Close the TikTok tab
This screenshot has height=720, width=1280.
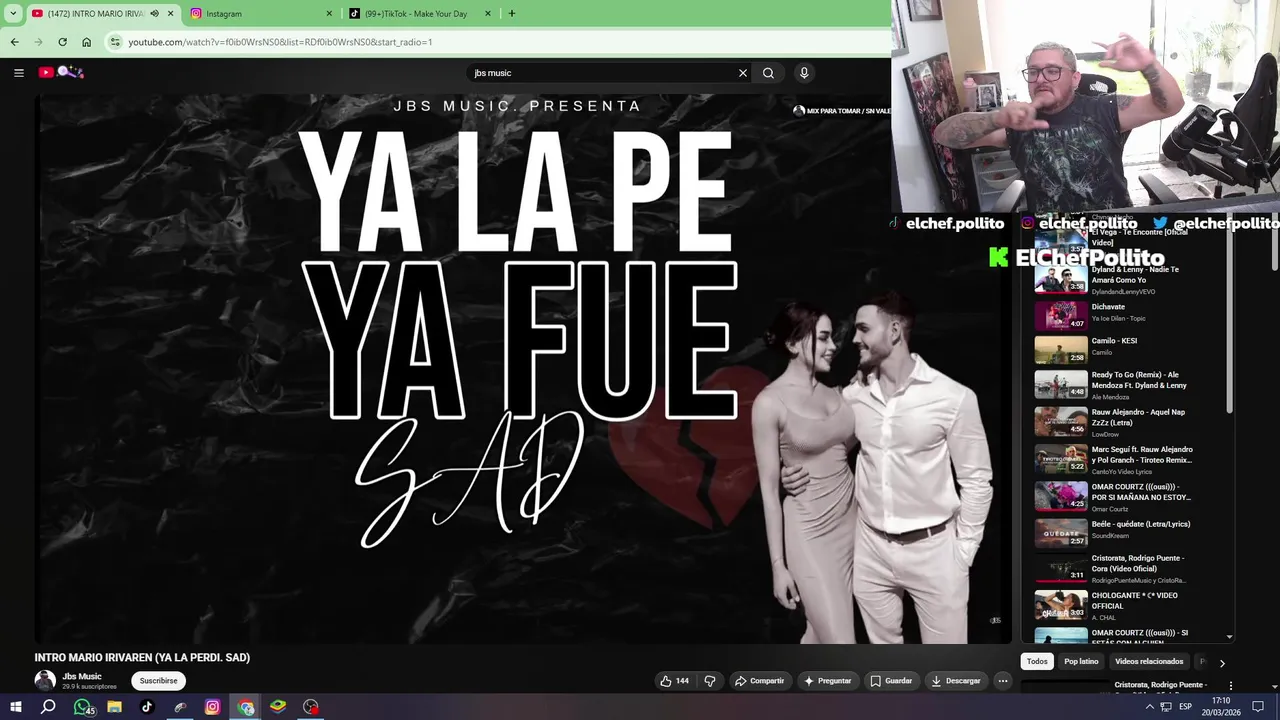point(488,14)
